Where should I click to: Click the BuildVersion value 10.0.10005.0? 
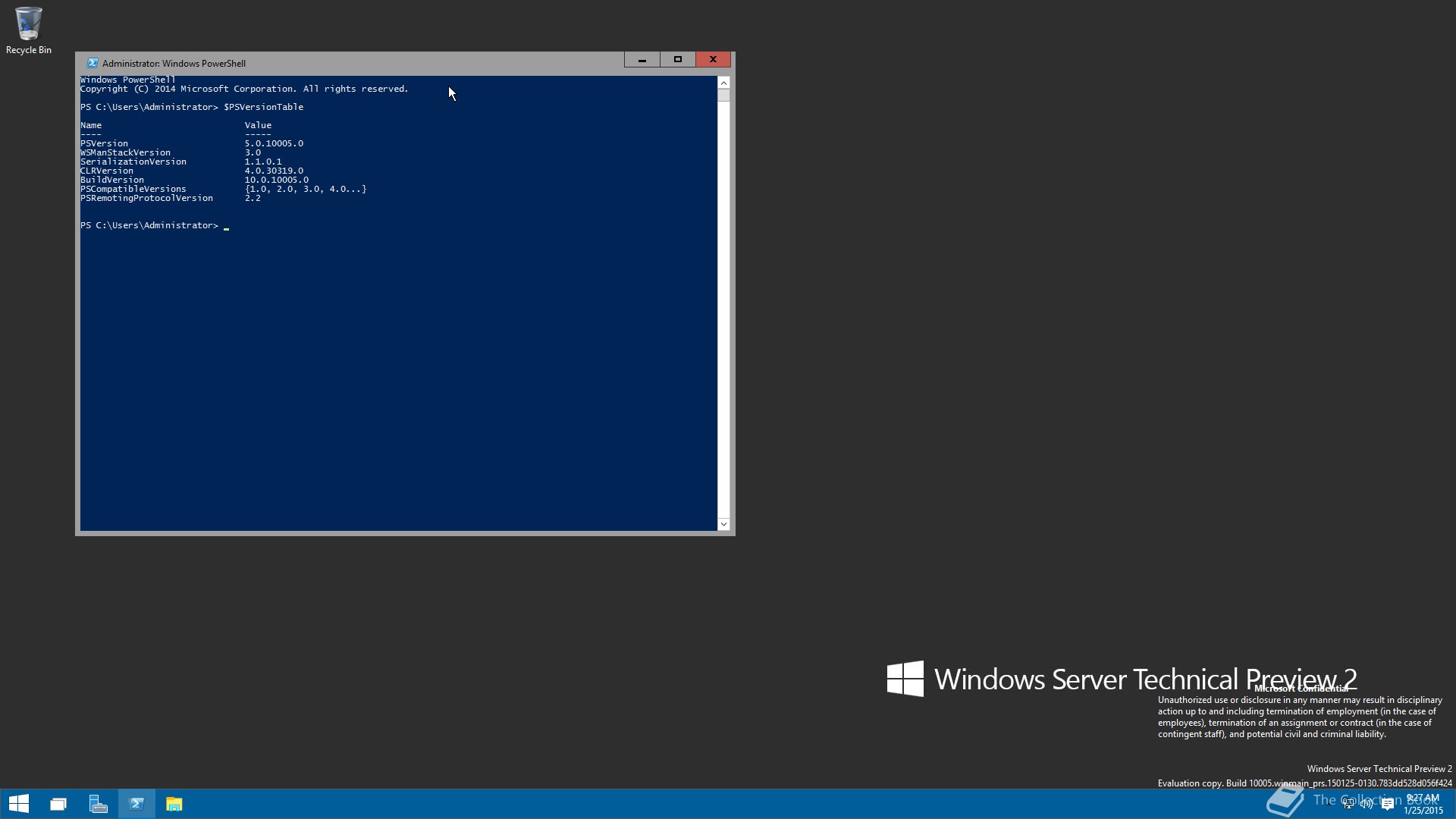[276, 180]
